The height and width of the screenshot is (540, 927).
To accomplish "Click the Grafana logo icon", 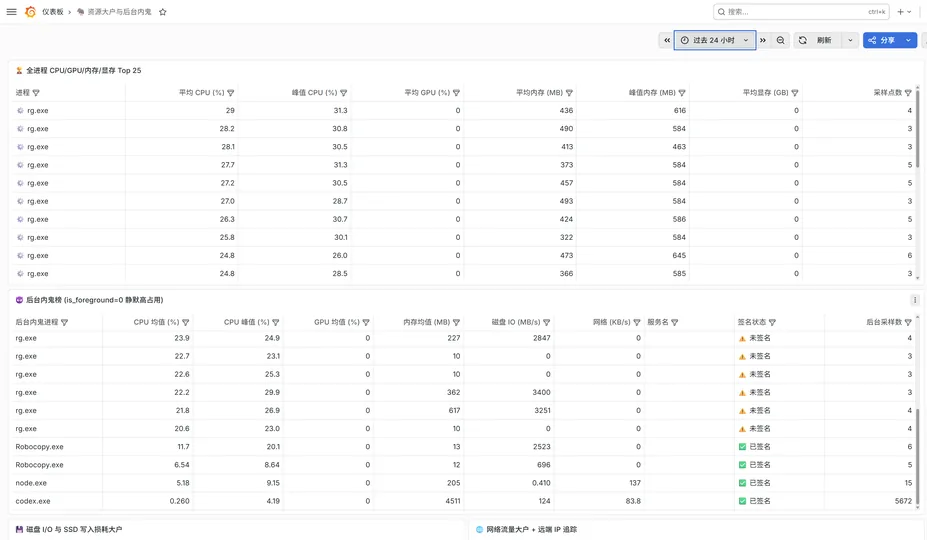I will pyautogui.click(x=30, y=12).
